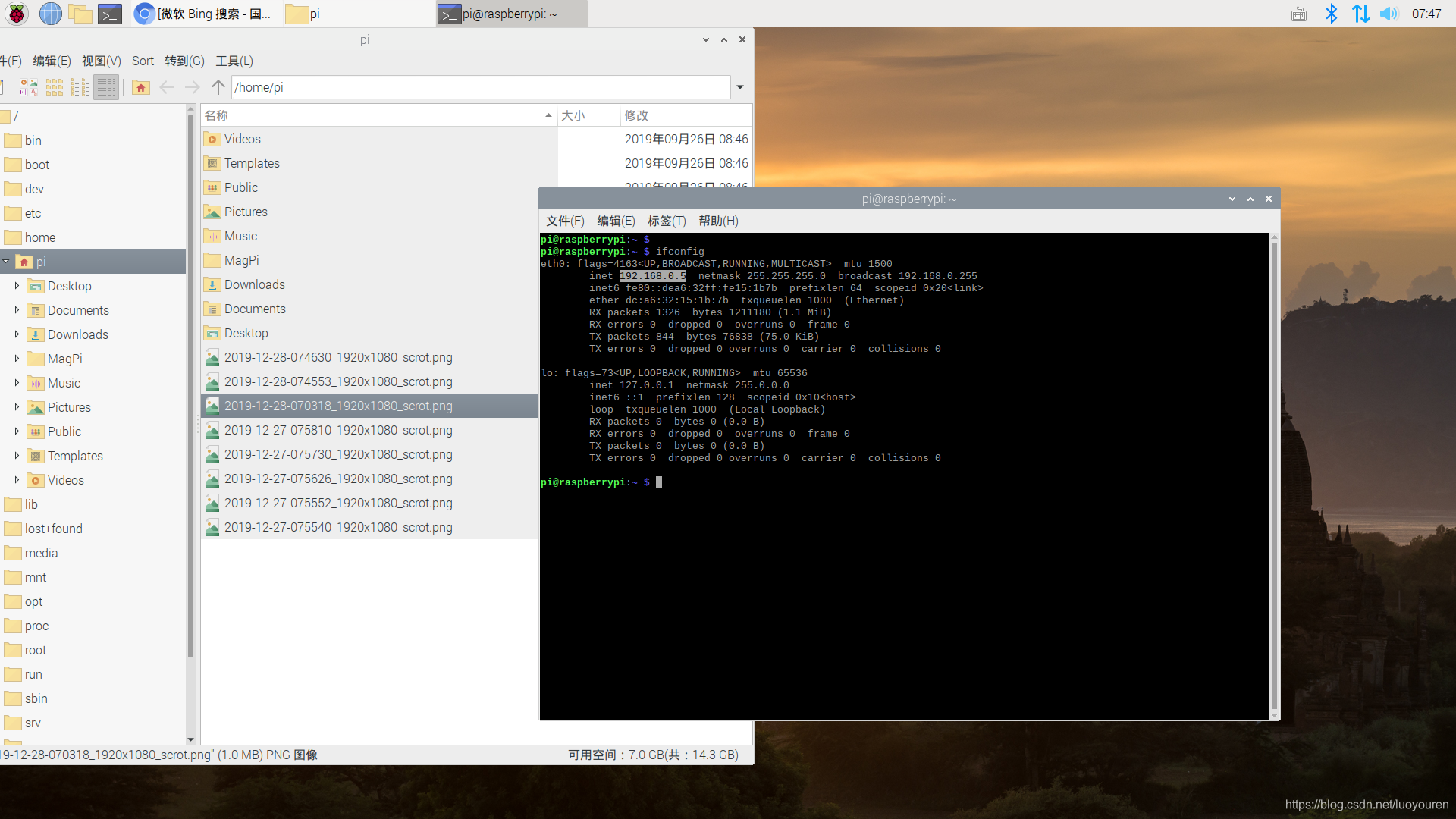The height and width of the screenshot is (819, 1456).
Task: Open volume control speaker icon
Action: click(1388, 14)
